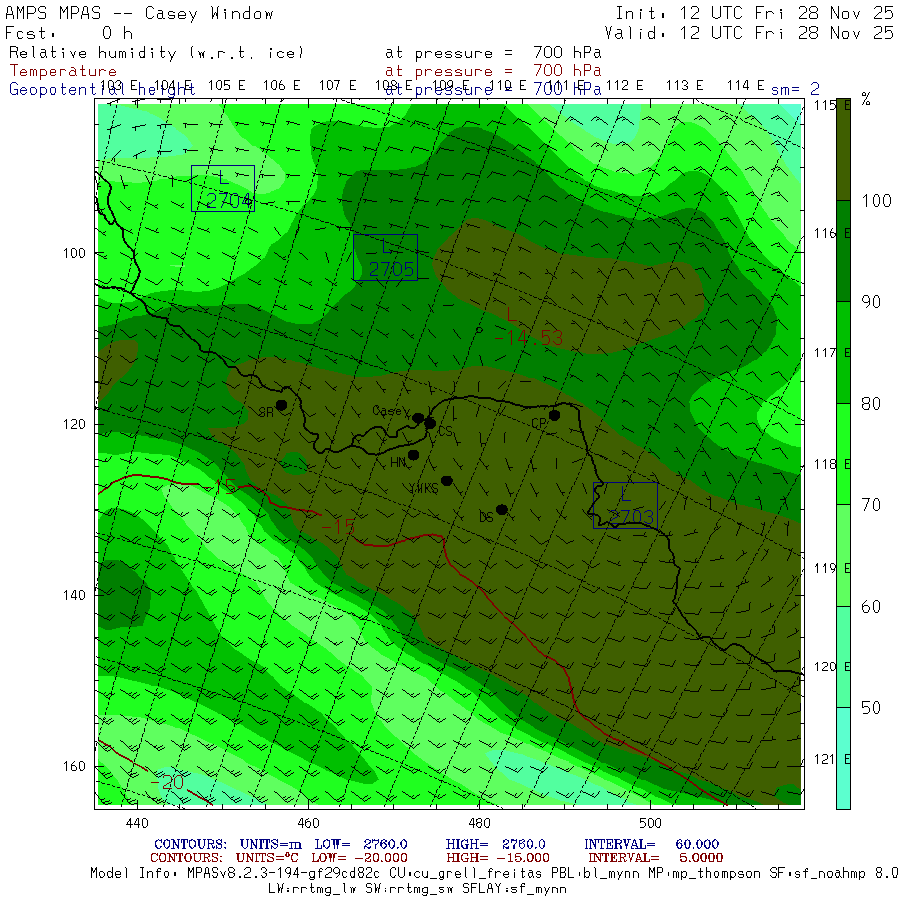The height and width of the screenshot is (900, 900).
Task: Click the YWKS station marker dot
Action: tap(447, 480)
